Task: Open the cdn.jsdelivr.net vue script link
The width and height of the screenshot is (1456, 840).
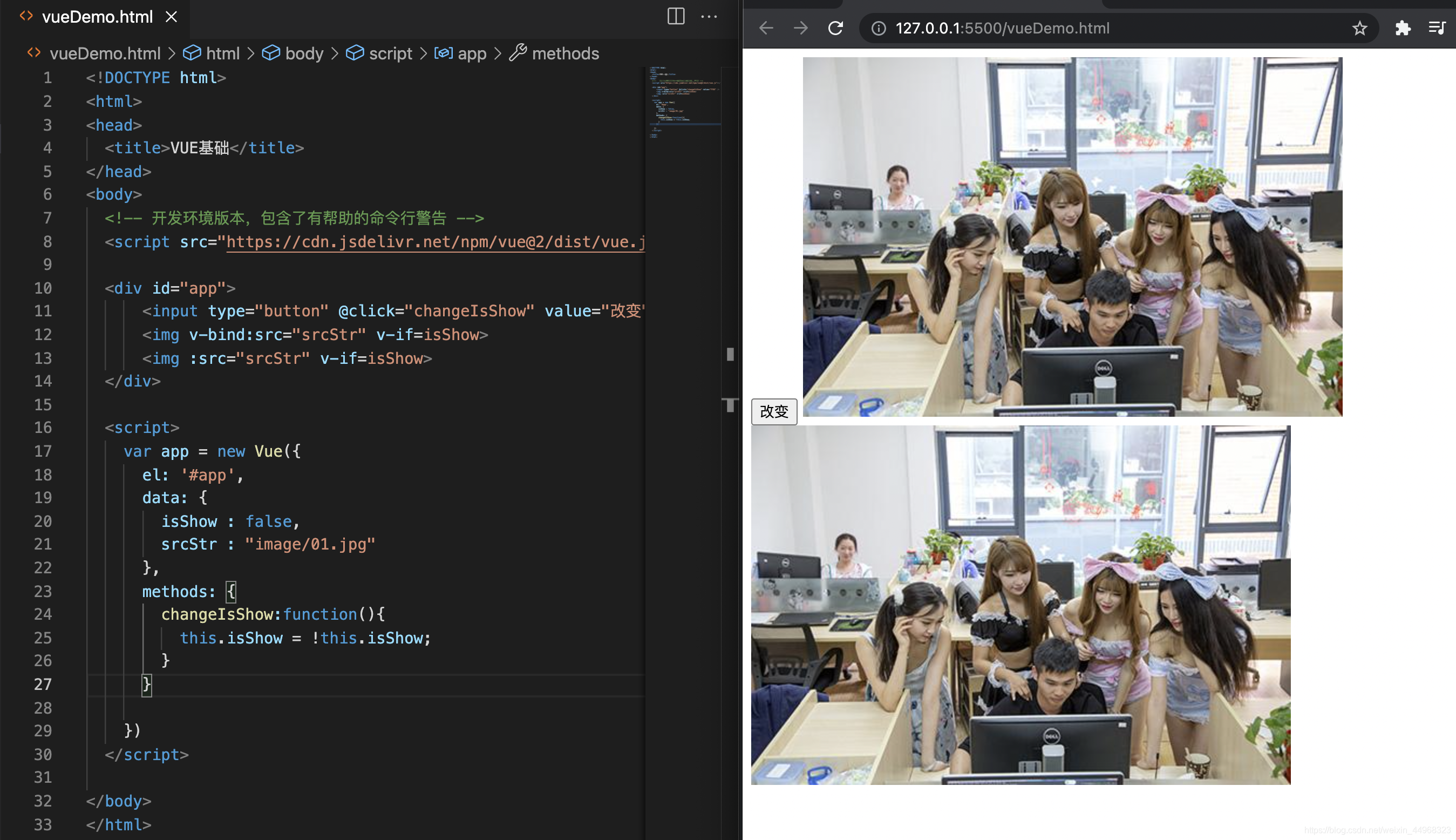Action: pos(436,242)
